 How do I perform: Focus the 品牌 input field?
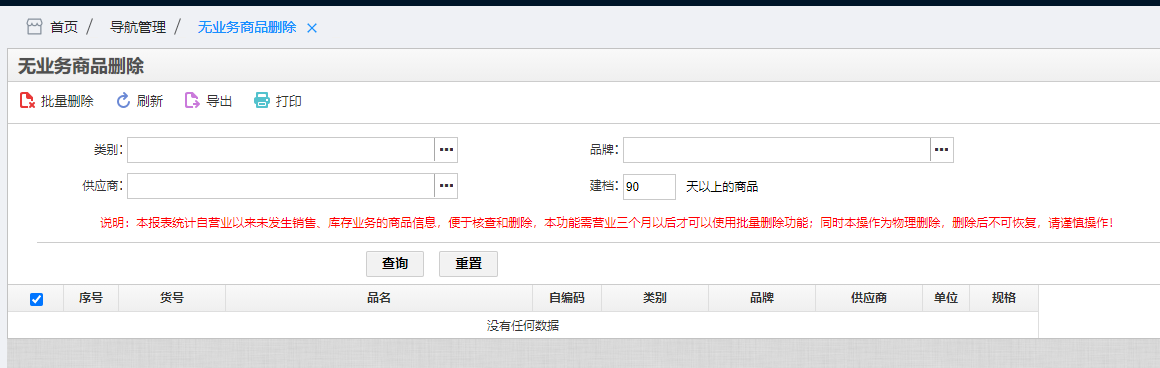pyautogui.click(x=776, y=150)
